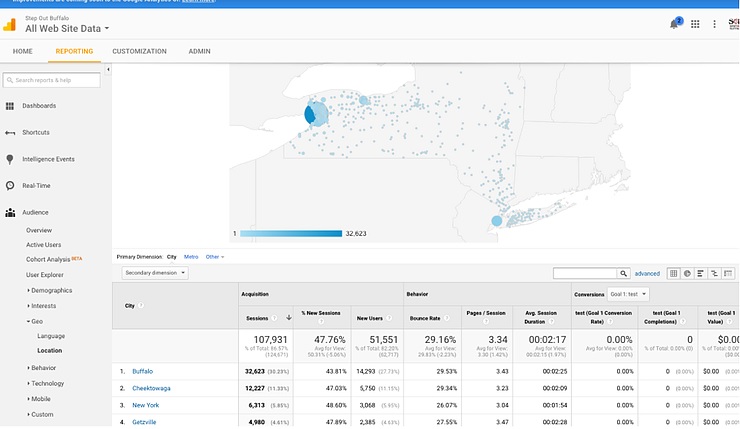The image size is (740, 429).
Task: Select City as primary dimension
Action: tap(171, 257)
